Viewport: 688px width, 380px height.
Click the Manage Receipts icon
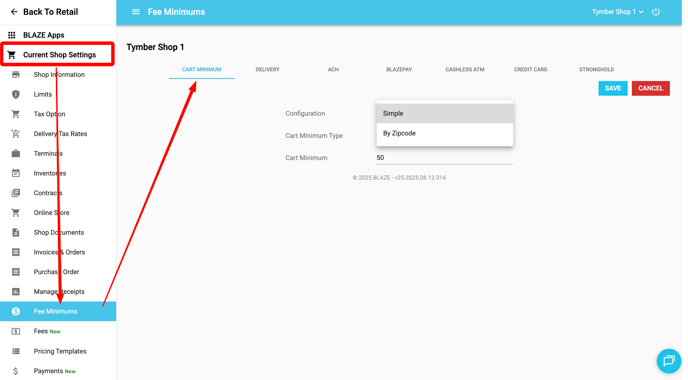point(16,292)
